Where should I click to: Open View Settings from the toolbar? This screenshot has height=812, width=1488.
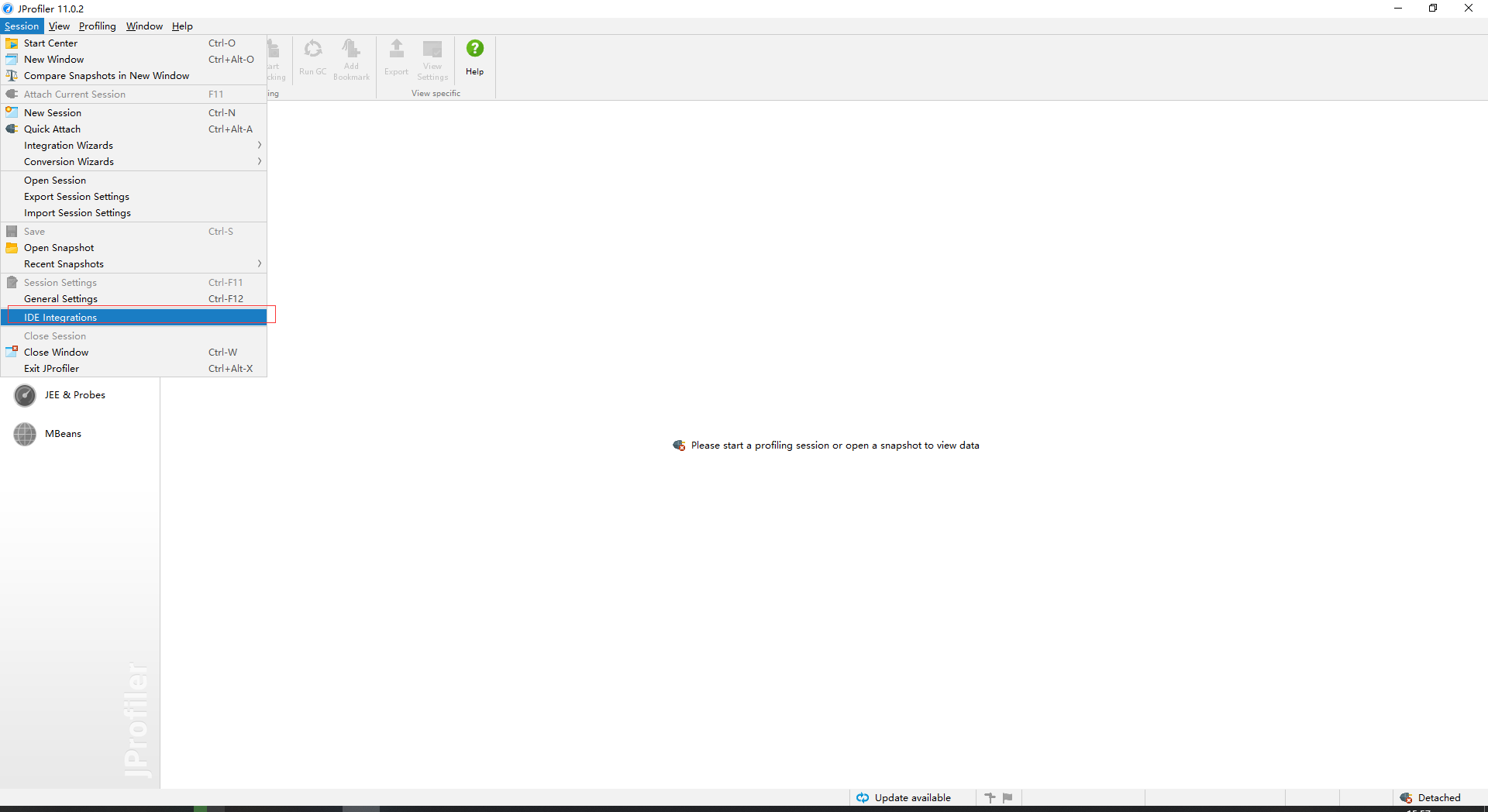point(432,59)
